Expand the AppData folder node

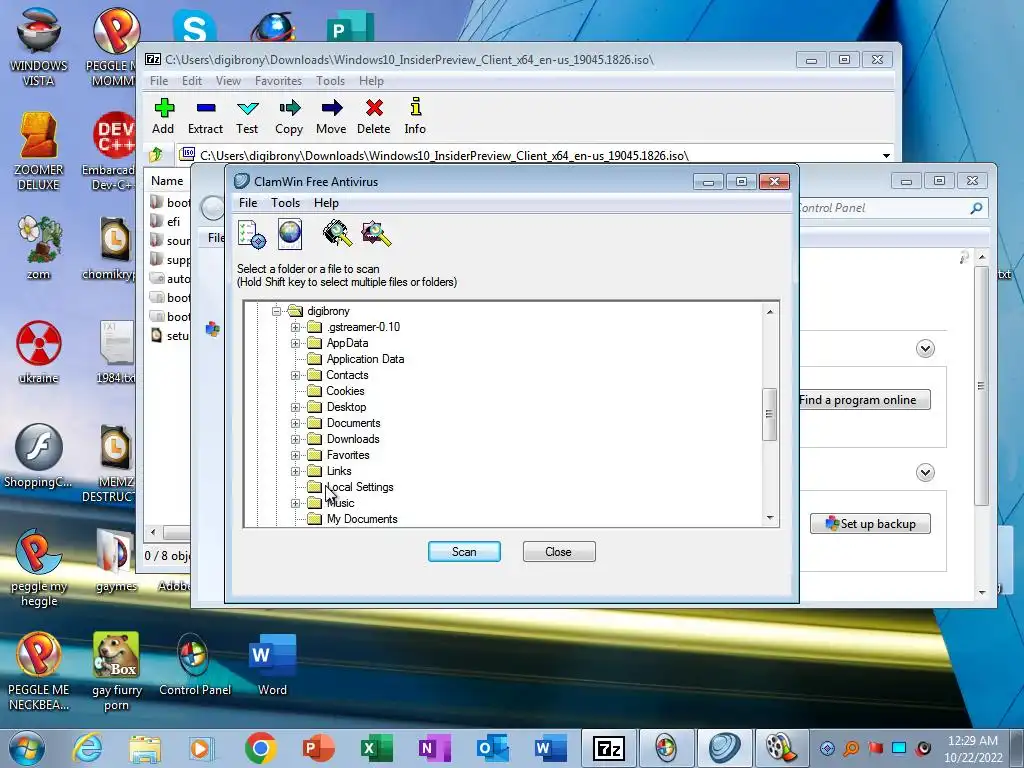[295, 343]
